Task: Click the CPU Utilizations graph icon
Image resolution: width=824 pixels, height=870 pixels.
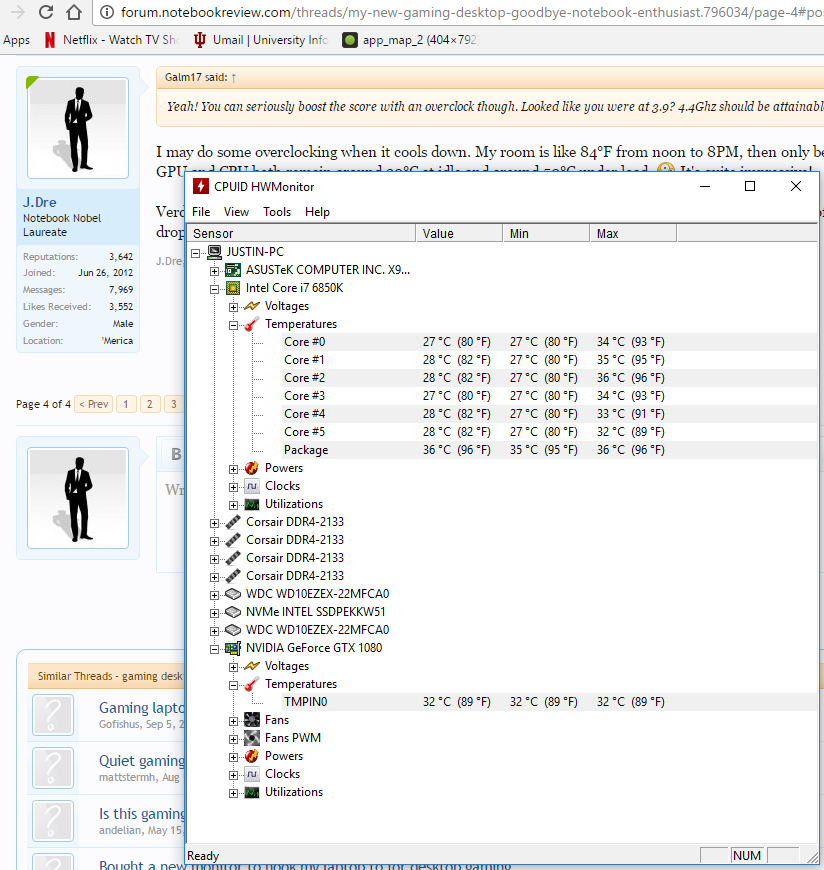Action: (x=252, y=504)
